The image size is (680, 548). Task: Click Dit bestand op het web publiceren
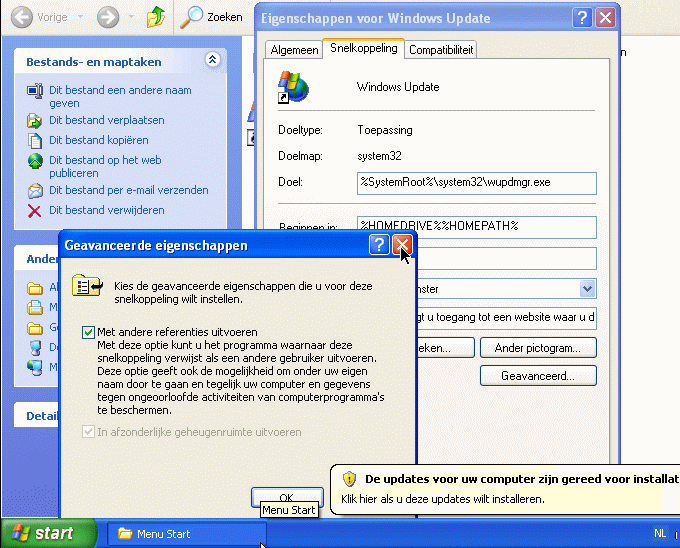[x=105, y=166]
